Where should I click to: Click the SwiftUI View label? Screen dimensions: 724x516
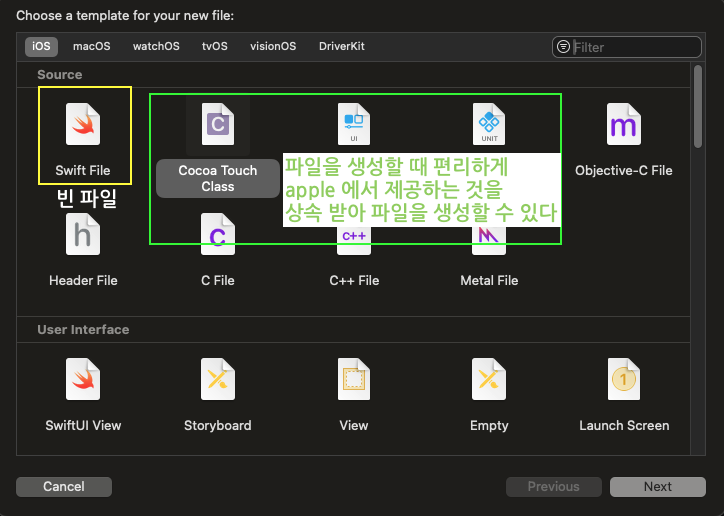[83, 426]
